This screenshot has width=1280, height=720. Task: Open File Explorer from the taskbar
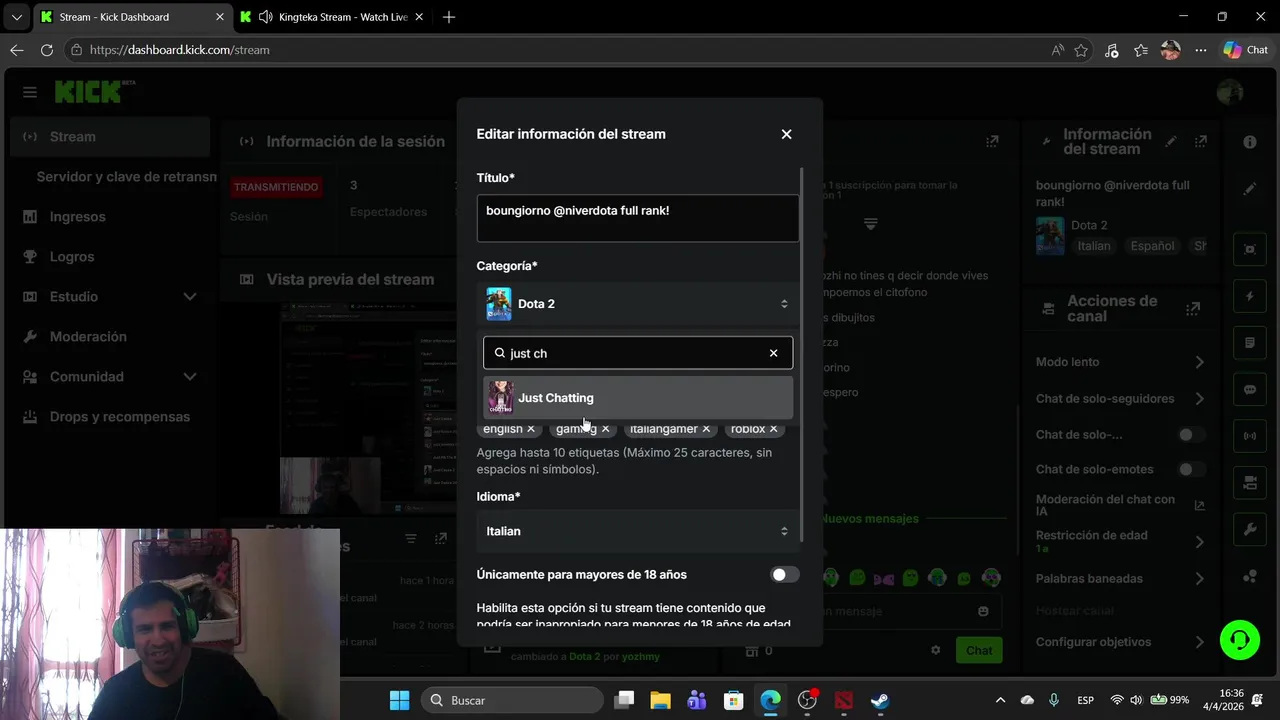[x=660, y=700]
